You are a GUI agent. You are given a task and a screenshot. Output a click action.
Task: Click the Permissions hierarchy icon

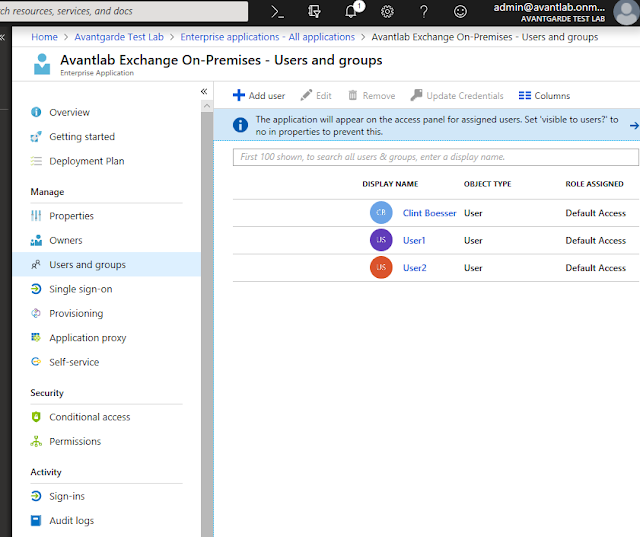[x=36, y=441]
